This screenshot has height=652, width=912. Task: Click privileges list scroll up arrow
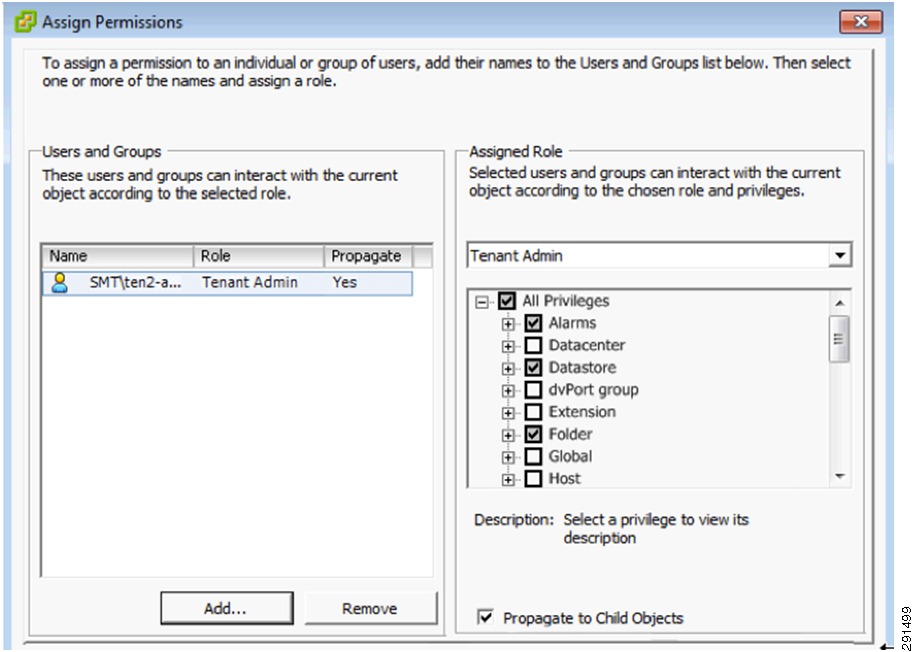[x=839, y=303]
